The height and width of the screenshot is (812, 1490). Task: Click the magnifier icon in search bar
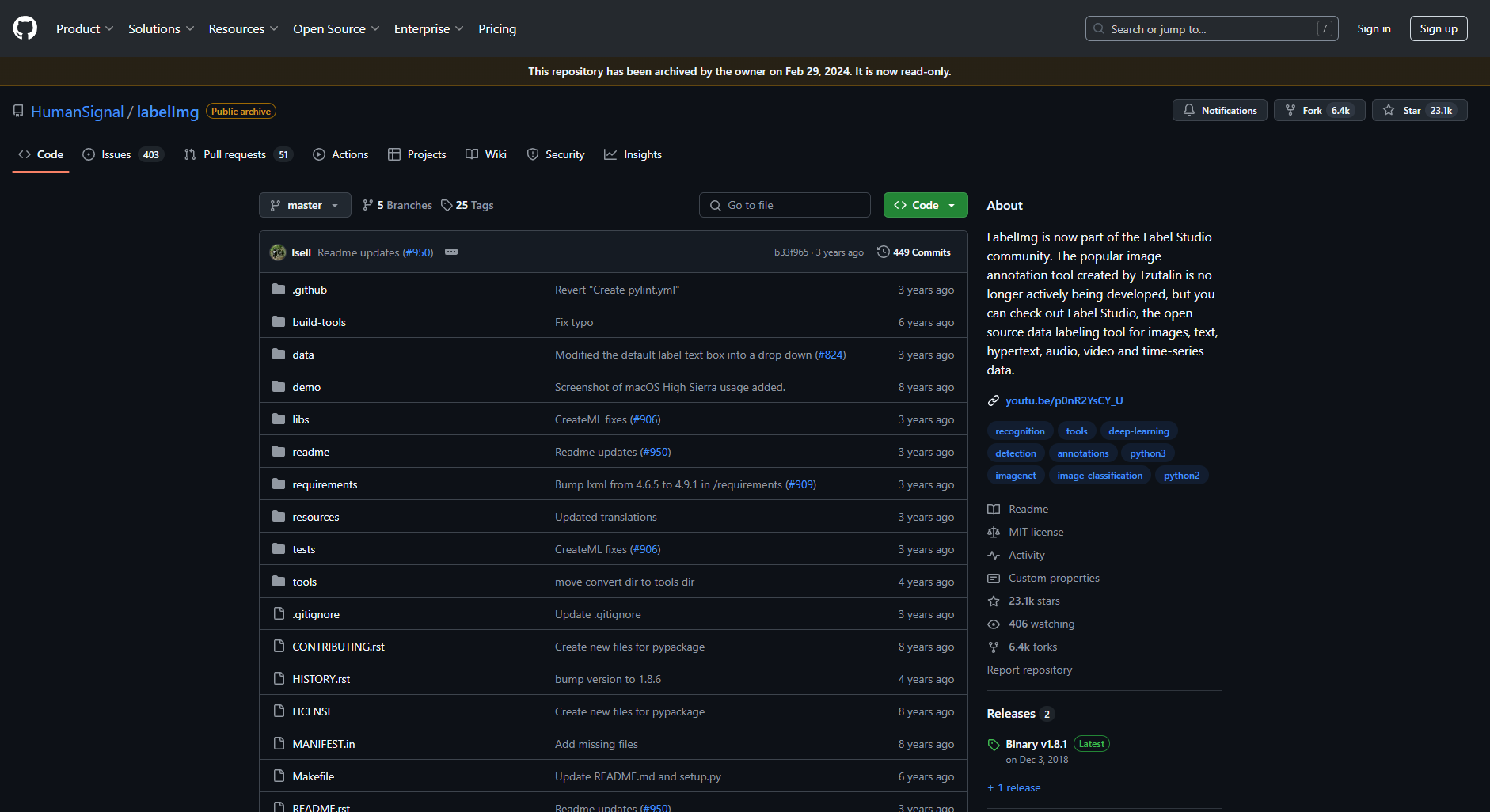pos(1099,28)
